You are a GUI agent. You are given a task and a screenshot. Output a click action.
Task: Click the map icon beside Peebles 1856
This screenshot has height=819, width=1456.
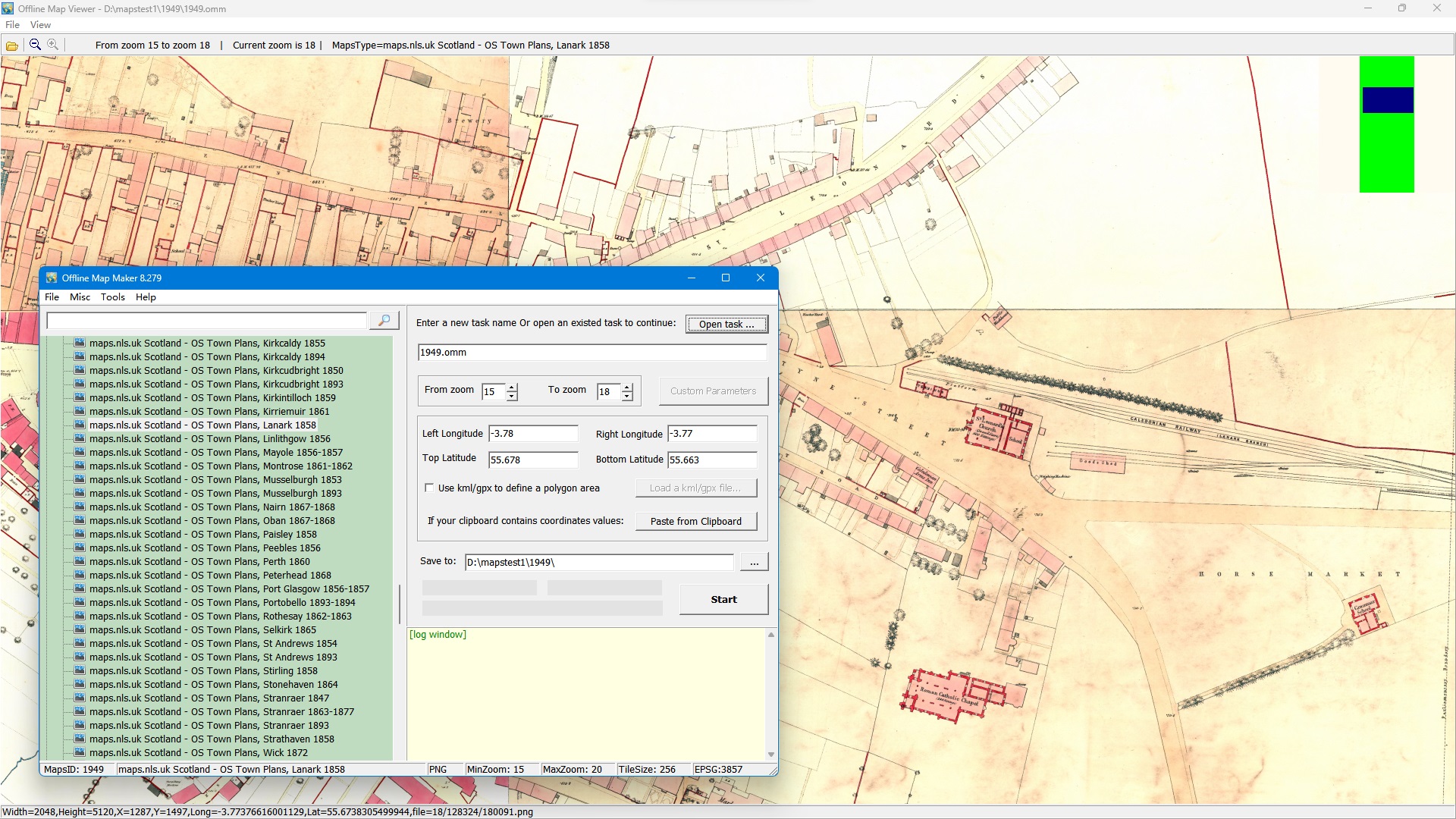click(x=80, y=548)
